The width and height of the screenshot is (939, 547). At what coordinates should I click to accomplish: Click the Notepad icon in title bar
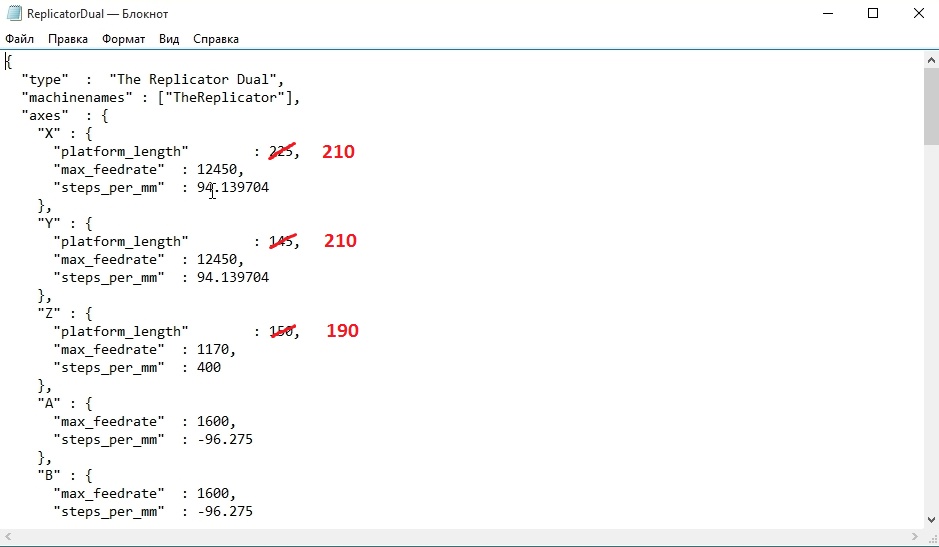[x=14, y=13]
